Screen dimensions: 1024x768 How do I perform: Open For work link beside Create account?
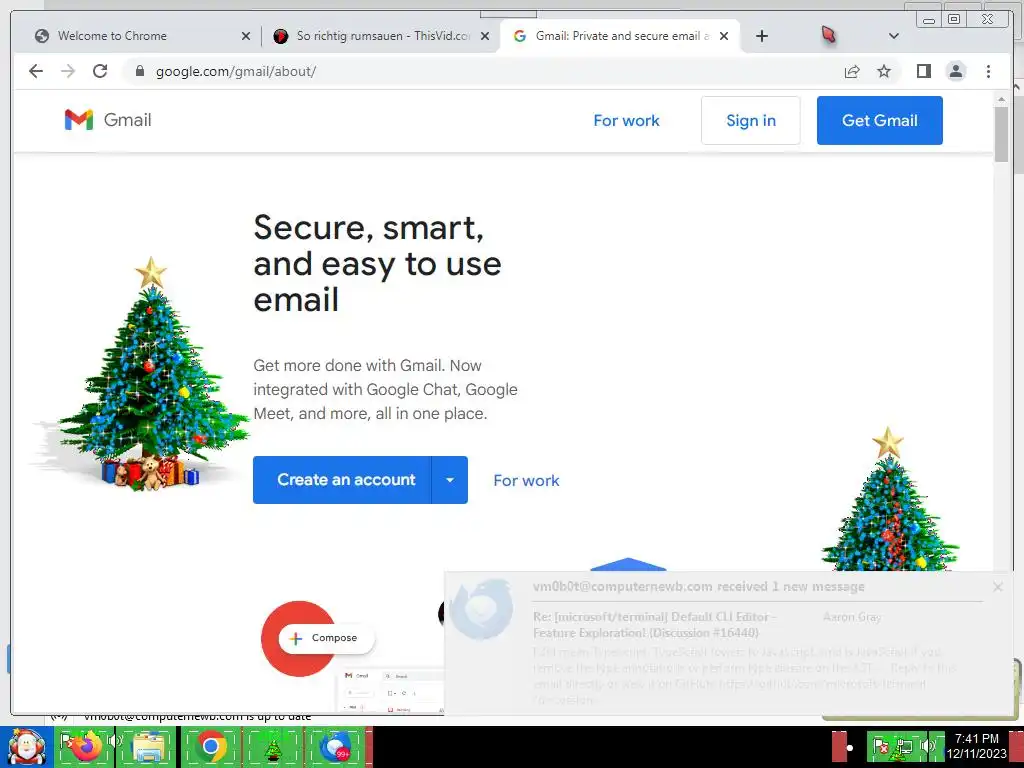(x=526, y=481)
